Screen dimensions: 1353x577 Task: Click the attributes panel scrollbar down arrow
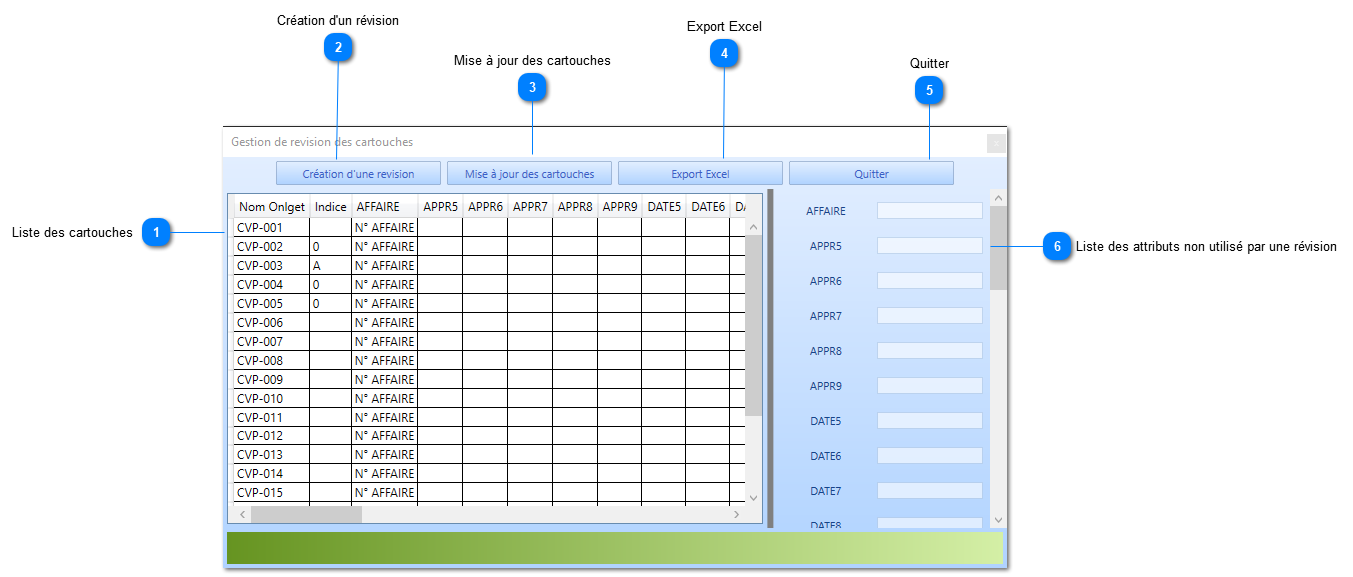998,519
